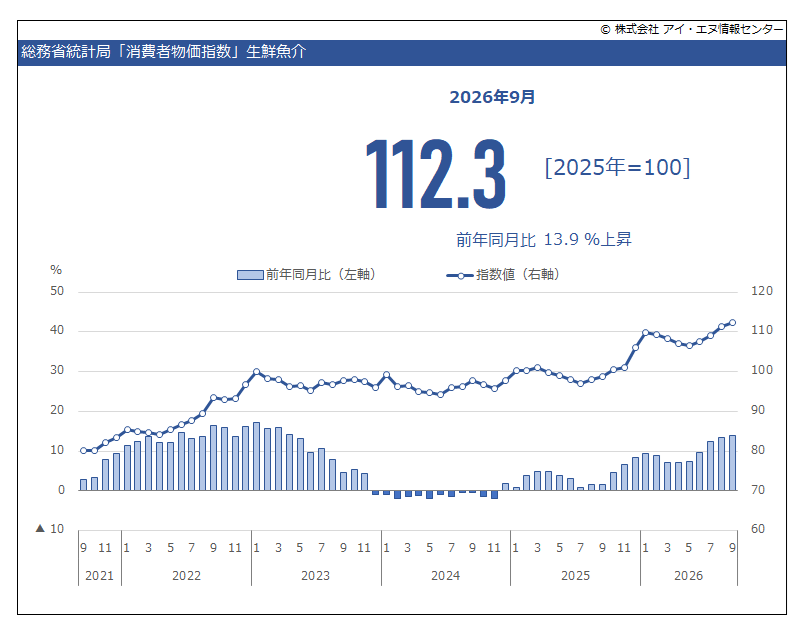Viewport: 804px width, 635px height.
Task: Click the year label 2022
Action: tap(186, 576)
